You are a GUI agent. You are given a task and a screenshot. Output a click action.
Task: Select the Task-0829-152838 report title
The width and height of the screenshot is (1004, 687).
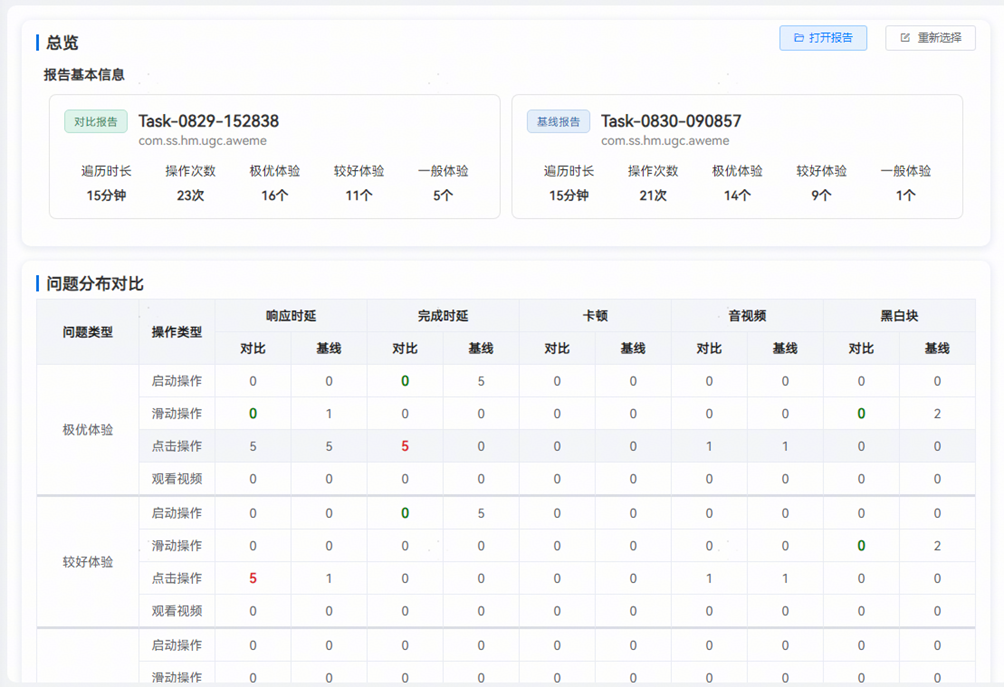click(x=208, y=121)
